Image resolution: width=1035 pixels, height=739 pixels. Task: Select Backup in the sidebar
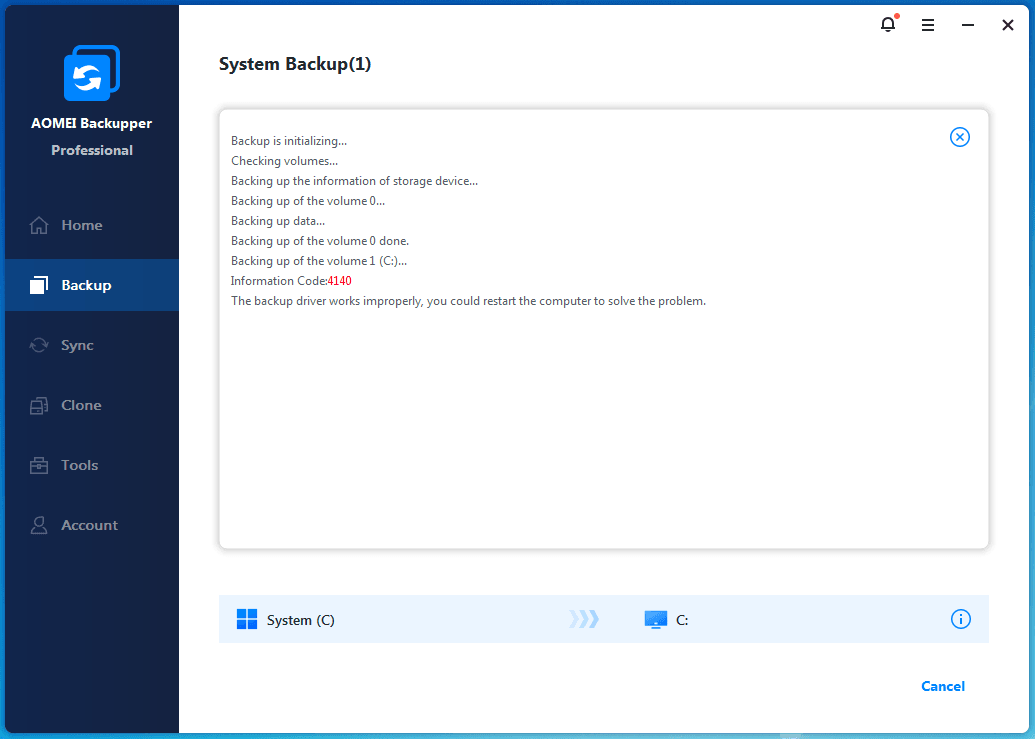(x=86, y=285)
